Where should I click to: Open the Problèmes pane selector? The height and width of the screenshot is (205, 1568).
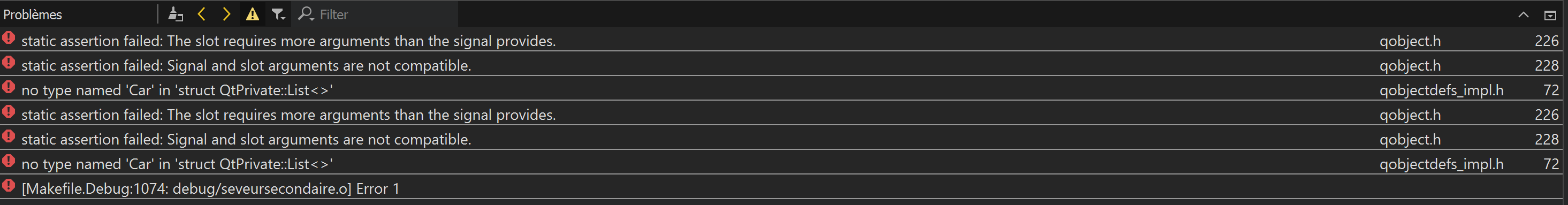[78, 14]
